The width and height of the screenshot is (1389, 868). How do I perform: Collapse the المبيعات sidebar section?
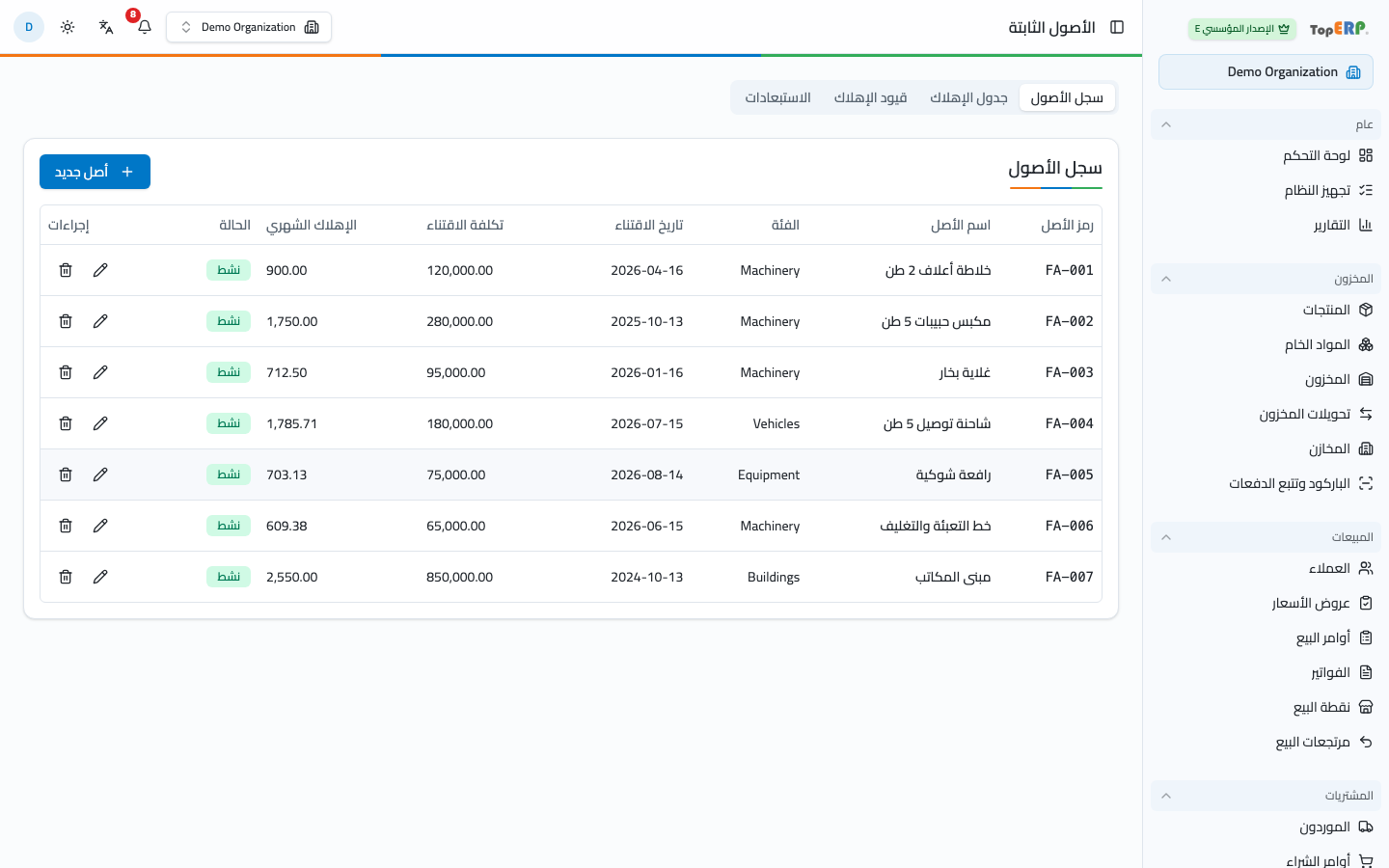[x=1266, y=537]
